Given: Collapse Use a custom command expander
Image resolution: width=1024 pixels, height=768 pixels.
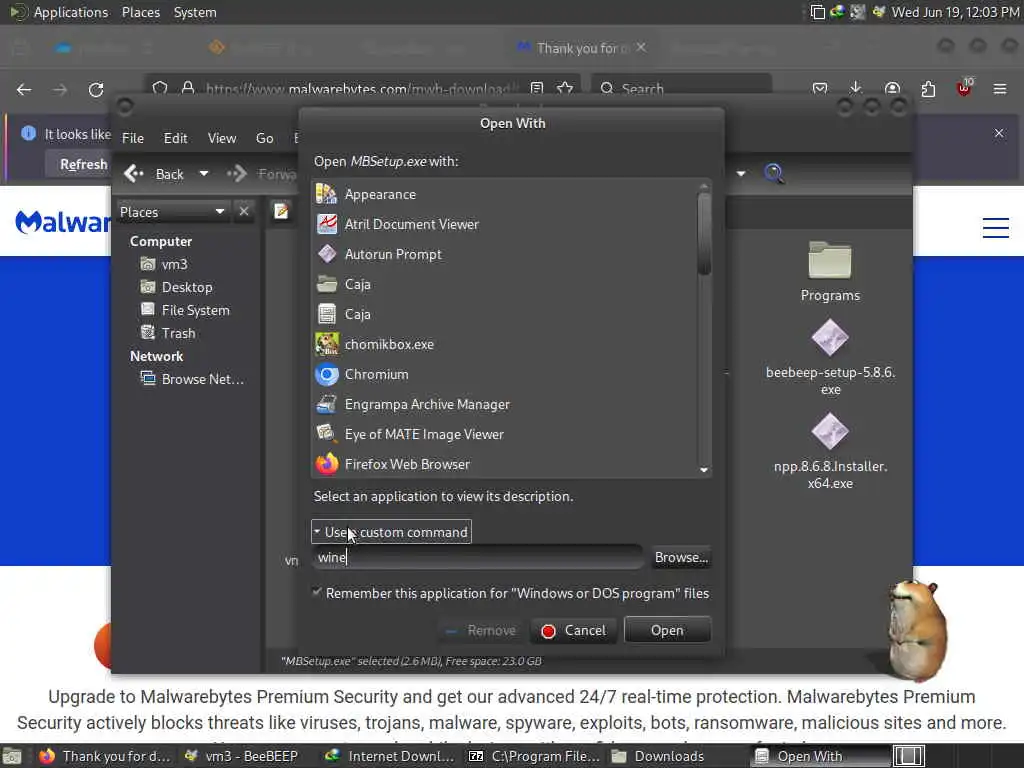Looking at the screenshot, I should click(x=391, y=532).
